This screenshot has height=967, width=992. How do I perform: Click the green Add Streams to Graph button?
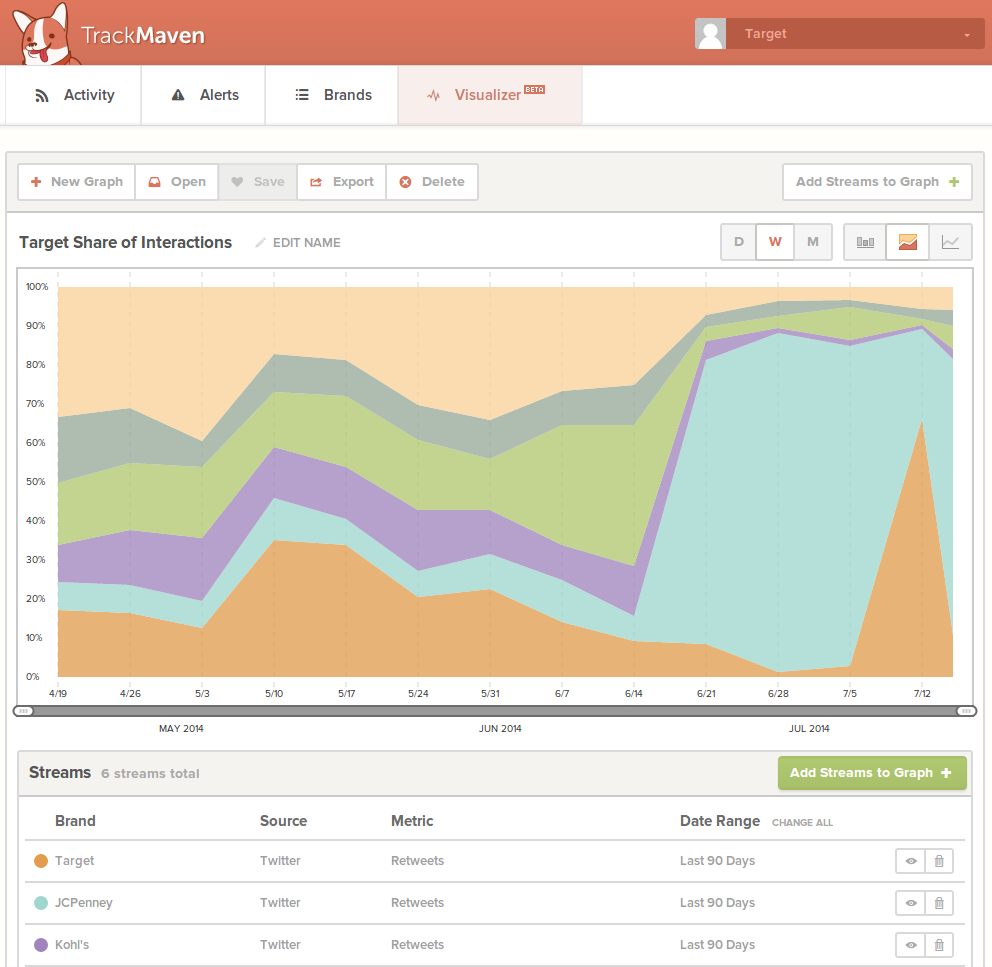tap(872, 773)
